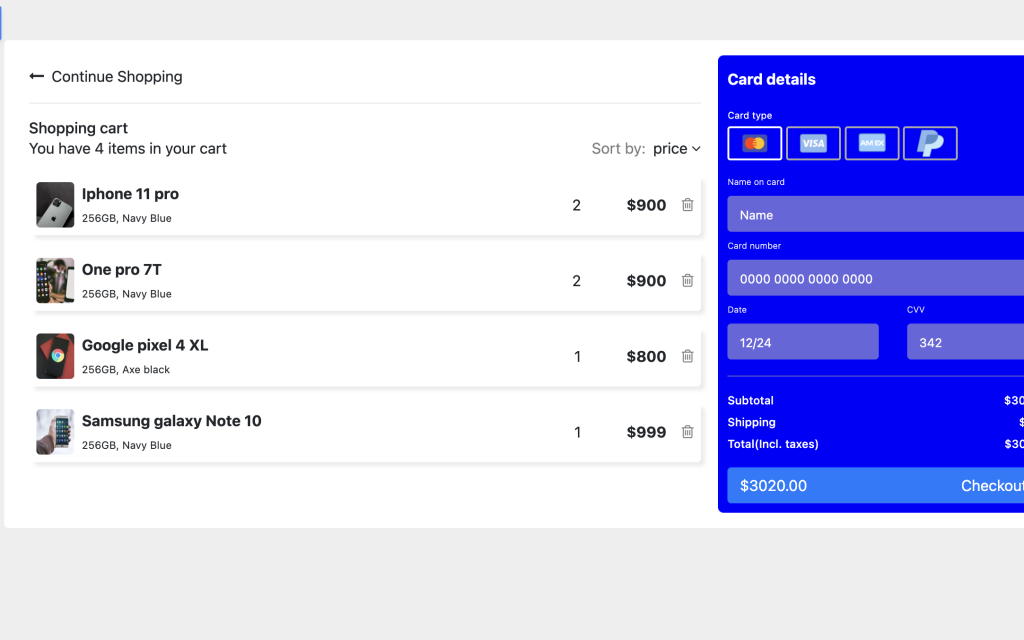Remove One pro 7T with trash icon

[x=687, y=280]
